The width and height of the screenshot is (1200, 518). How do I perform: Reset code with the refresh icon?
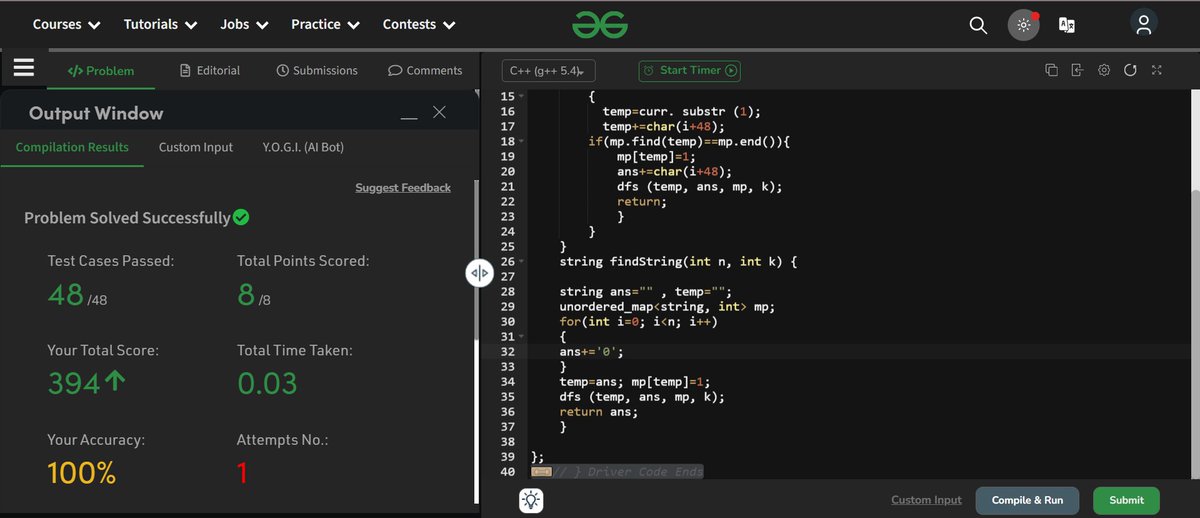[1130, 70]
